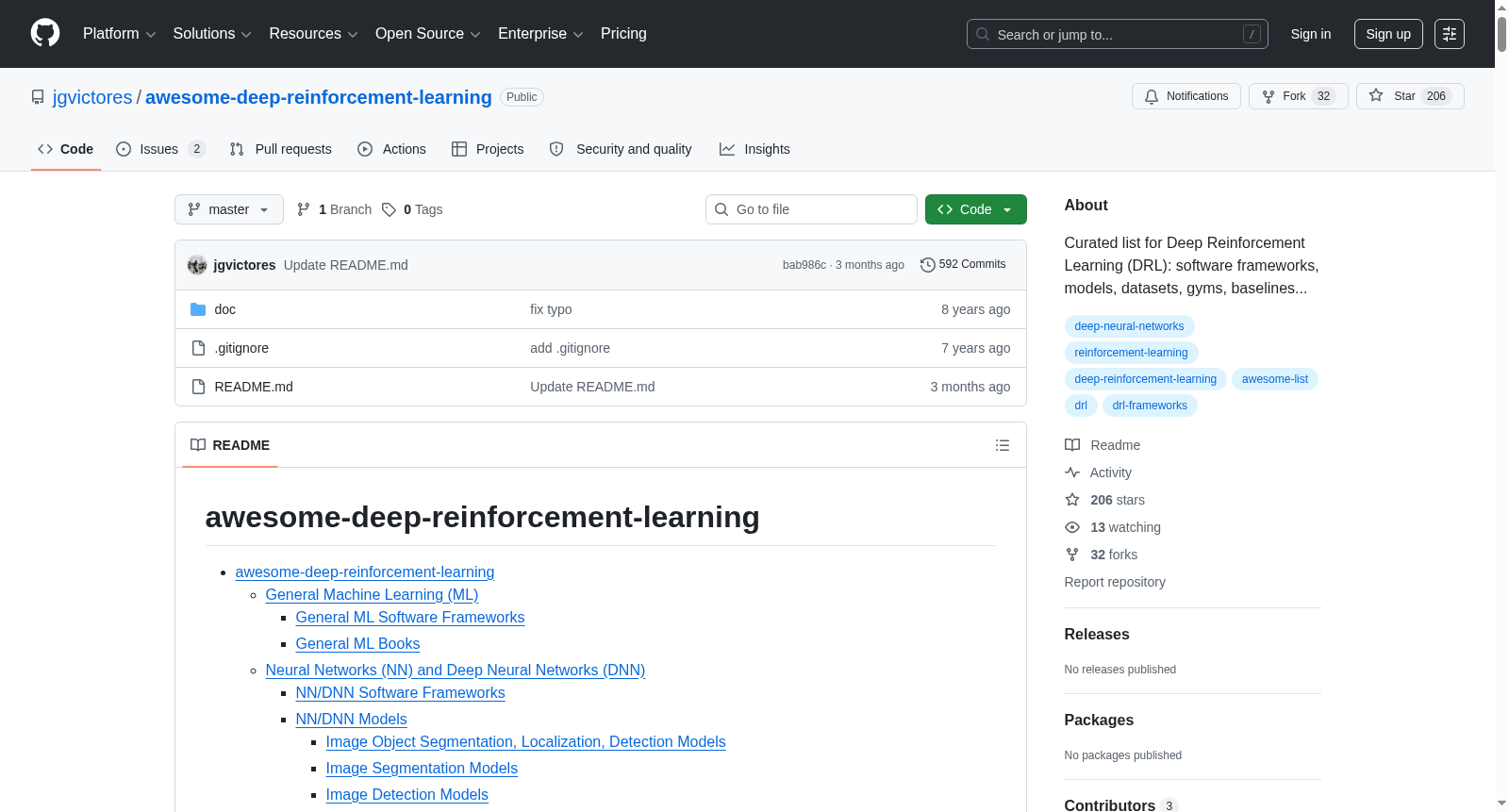
Task: Expand the Platform navigation menu
Action: tap(119, 34)
